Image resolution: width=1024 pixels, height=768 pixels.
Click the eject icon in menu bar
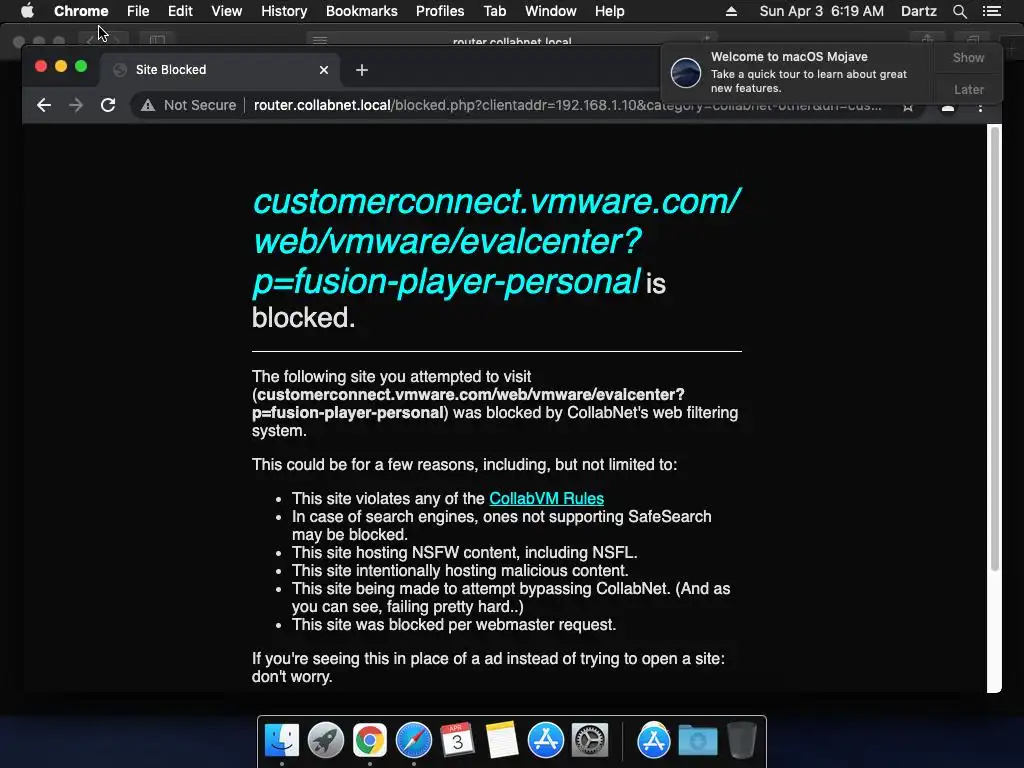731,11
